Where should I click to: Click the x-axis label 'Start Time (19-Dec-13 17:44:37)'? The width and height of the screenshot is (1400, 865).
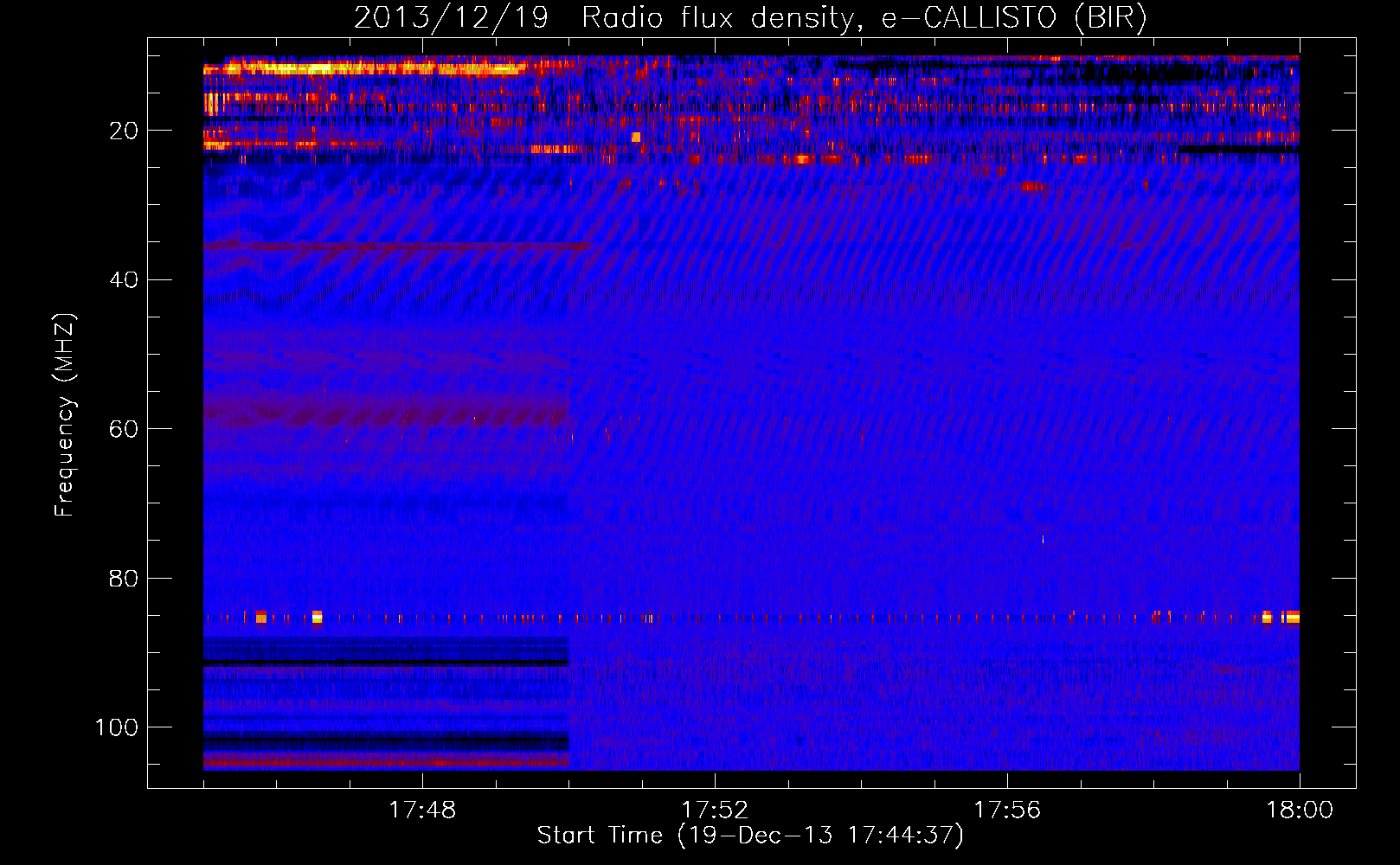750,836
